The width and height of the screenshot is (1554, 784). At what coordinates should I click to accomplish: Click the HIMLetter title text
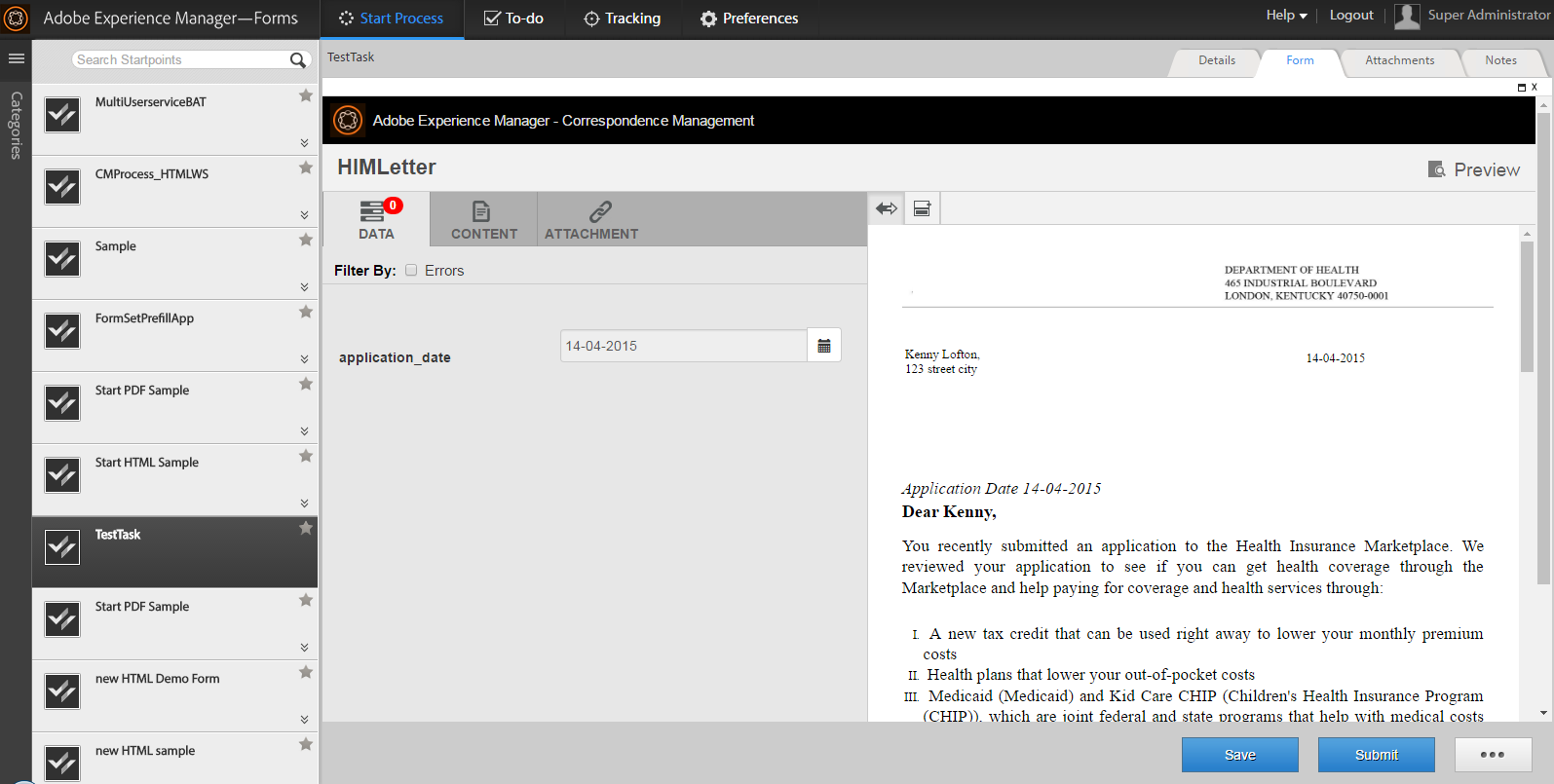(387, 168)
